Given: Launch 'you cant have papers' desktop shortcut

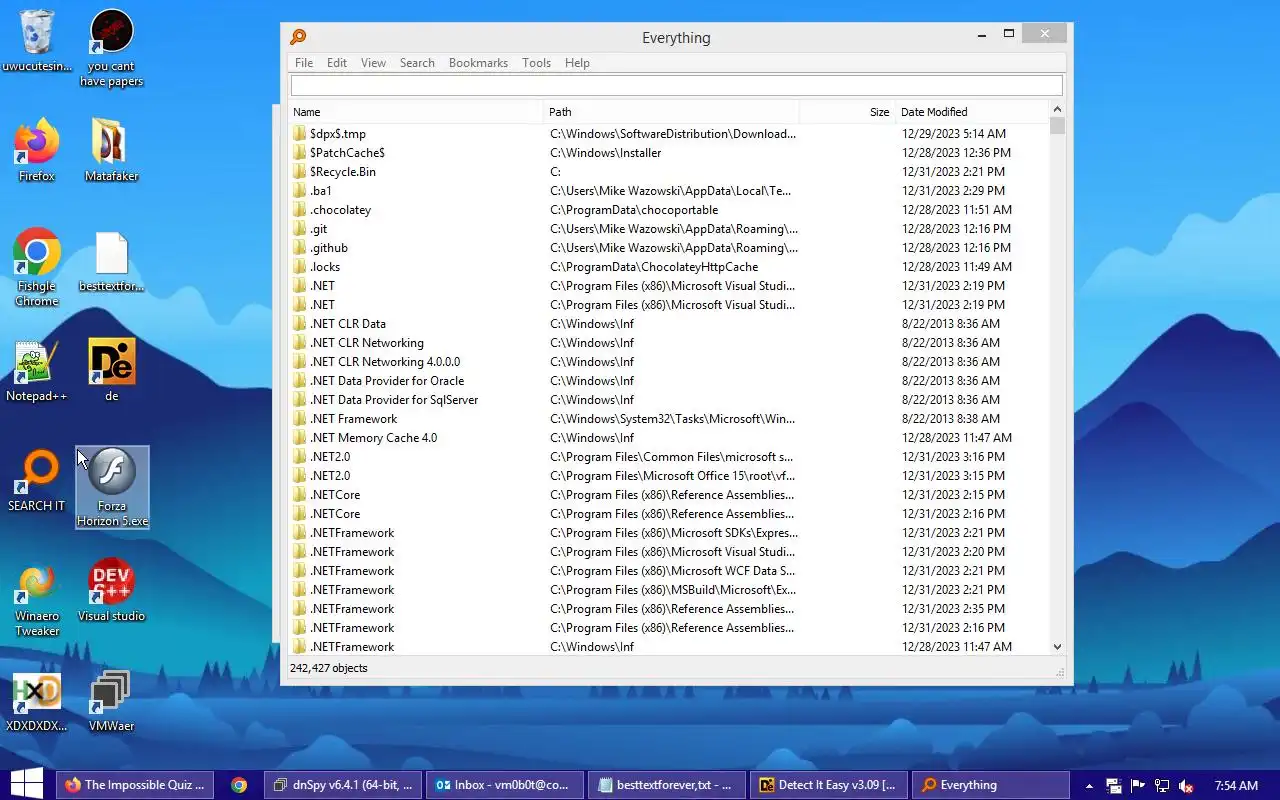Looking at the screenshot, I should 112,48.
